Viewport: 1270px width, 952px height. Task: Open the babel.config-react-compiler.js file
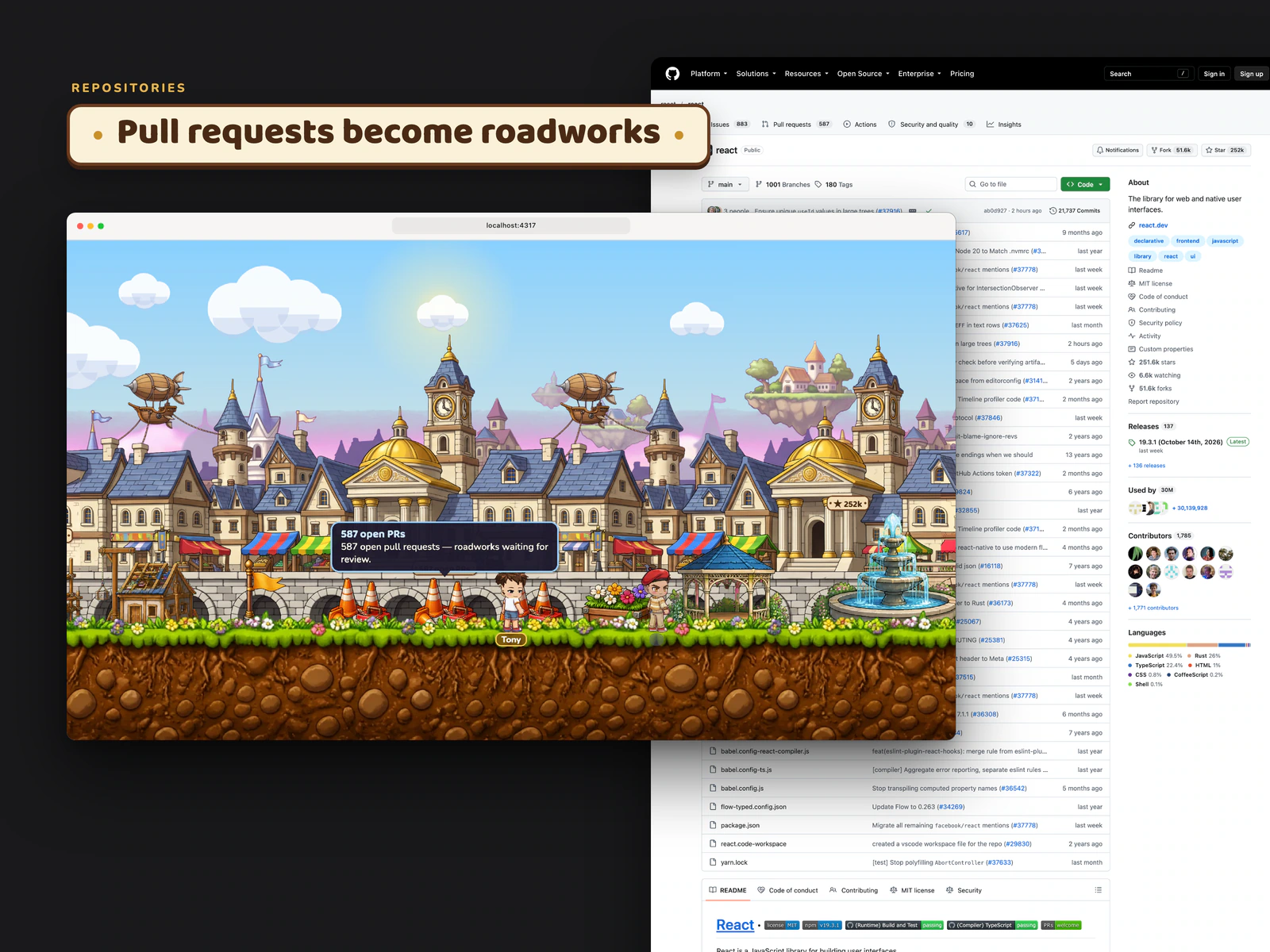click(x=764, y=751)
